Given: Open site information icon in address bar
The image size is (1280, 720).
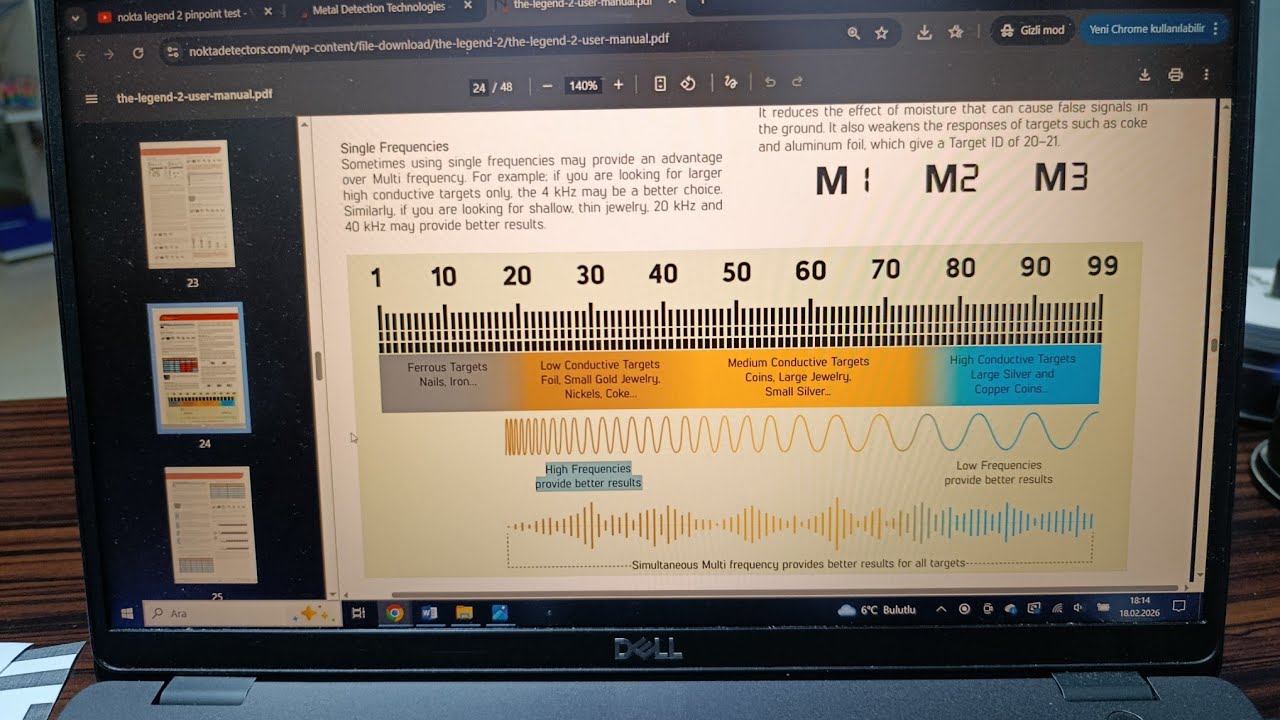Looking at the screenshot, I should (x=173, y=51).
